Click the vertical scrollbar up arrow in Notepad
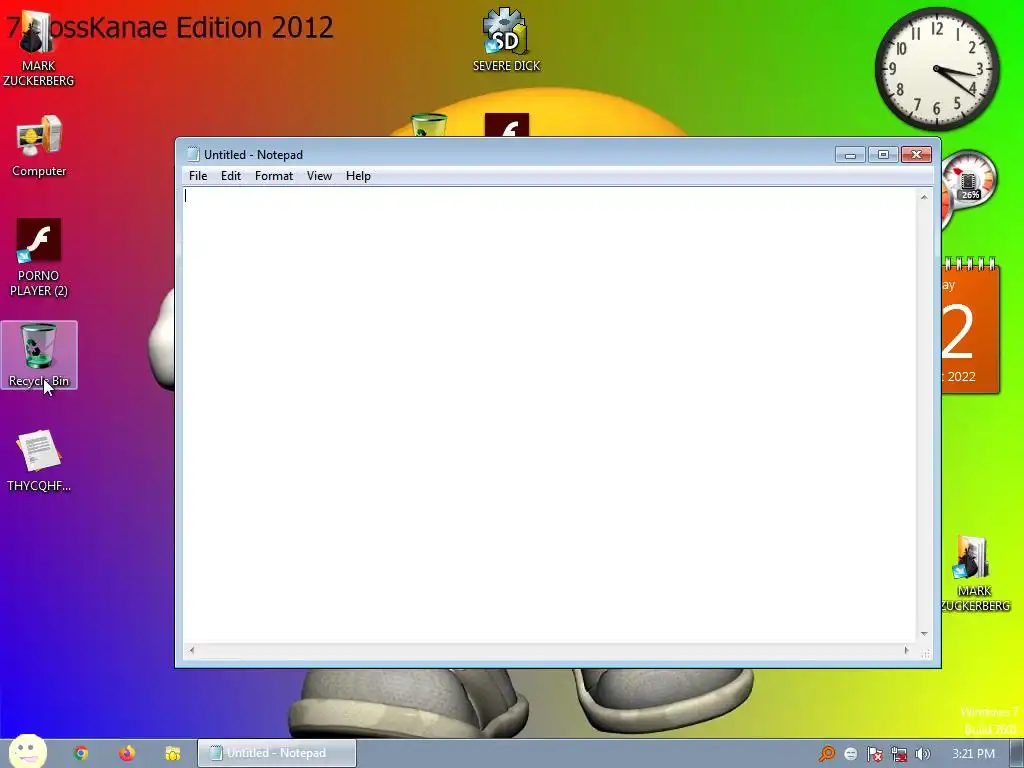 (x=924, y=197)
